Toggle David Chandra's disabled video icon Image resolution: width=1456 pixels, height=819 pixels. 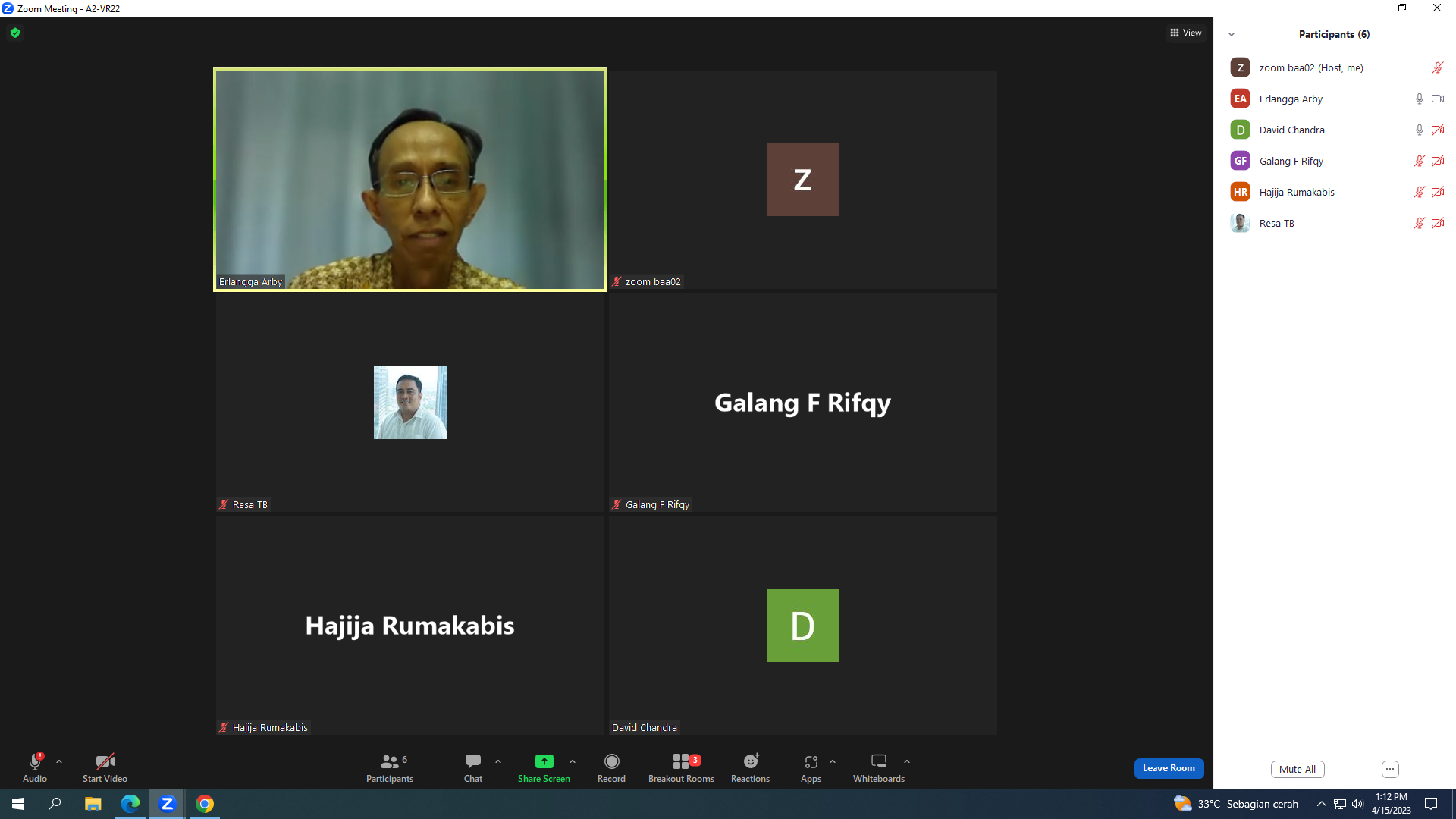point(1438,130)
